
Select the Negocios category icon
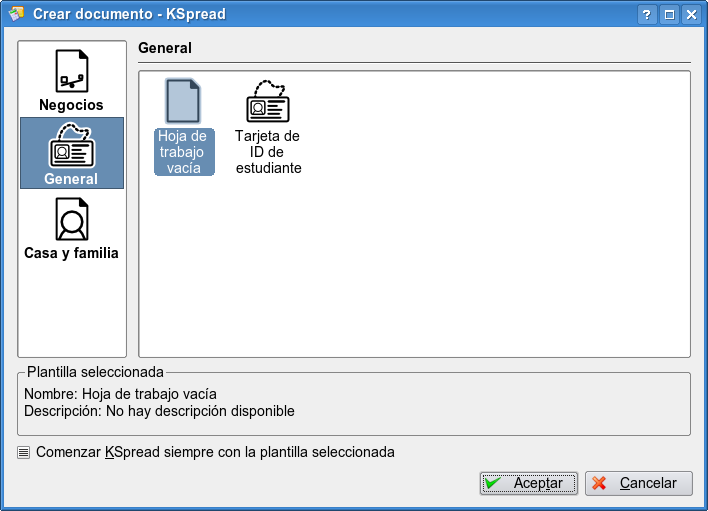pyautogui.click(x=71, y=71)
